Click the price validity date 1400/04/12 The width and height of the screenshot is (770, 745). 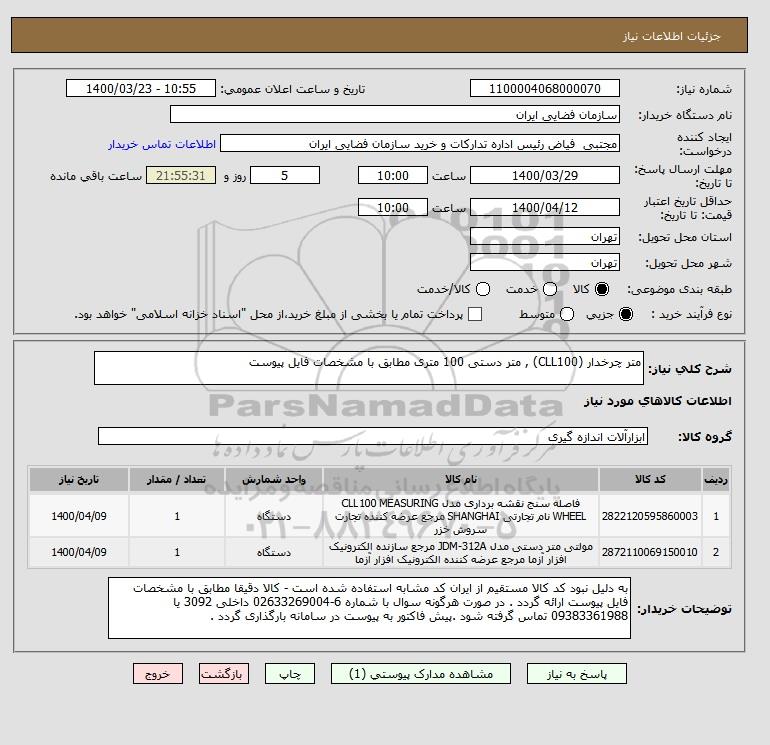(x=545, y=207)
